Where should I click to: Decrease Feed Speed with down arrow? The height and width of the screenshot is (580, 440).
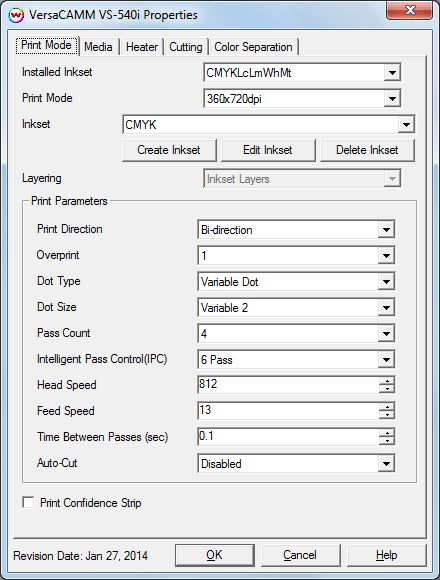pyautogui.click(x=387, y=415)
